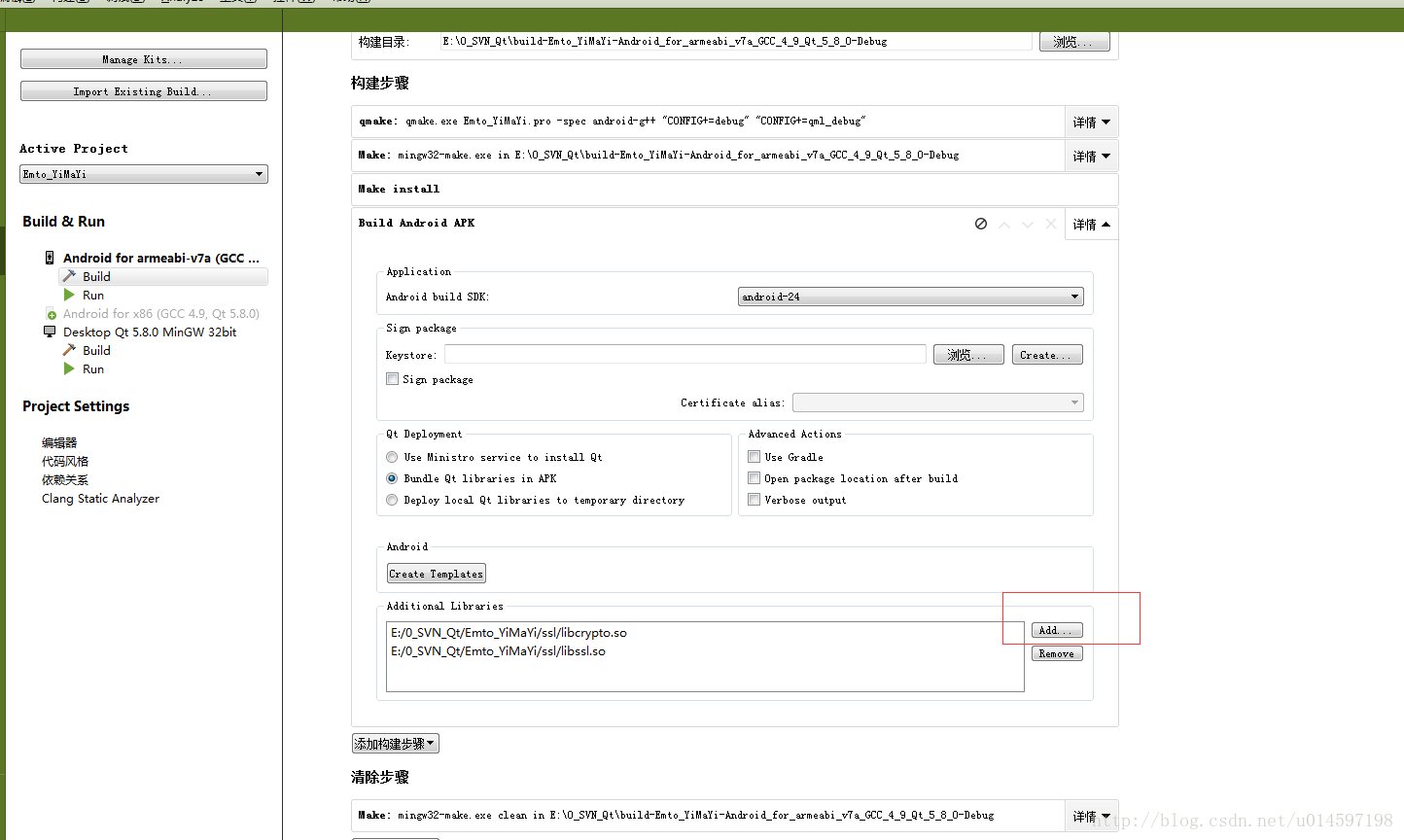Image resolution: width=1404 pixels, height=840 pixels.
Task: Click the Android for x86 kit icon
Action: pyautogui.click(x=52, y=313)
